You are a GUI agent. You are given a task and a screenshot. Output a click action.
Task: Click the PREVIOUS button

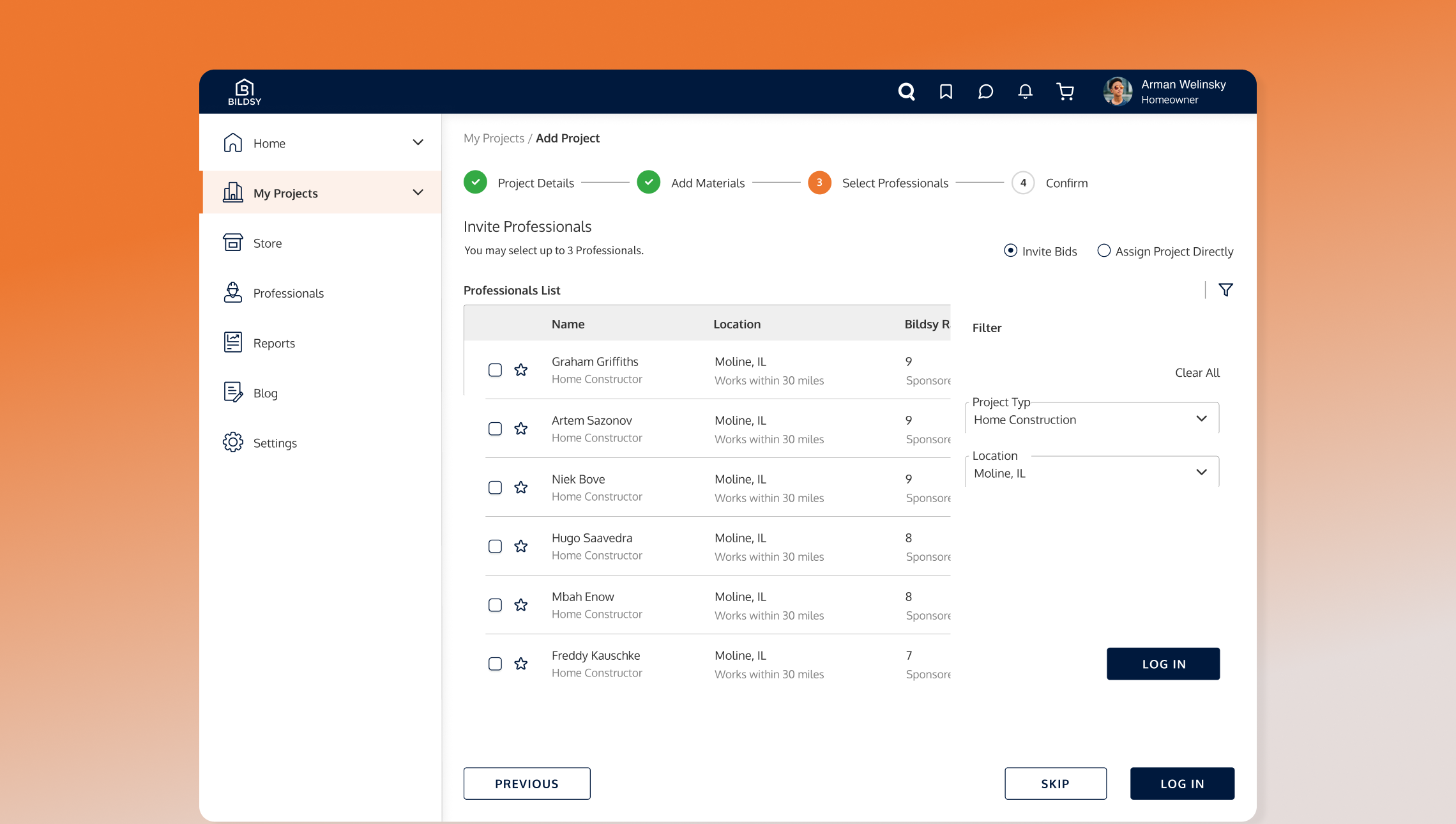527,784
